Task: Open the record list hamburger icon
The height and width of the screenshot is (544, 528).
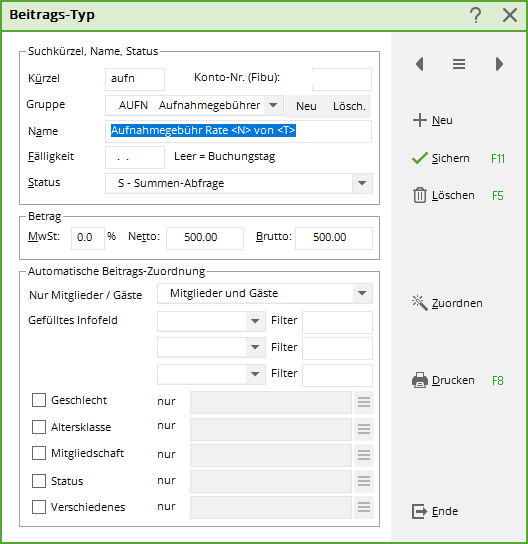Action: (x=459, y=64)
